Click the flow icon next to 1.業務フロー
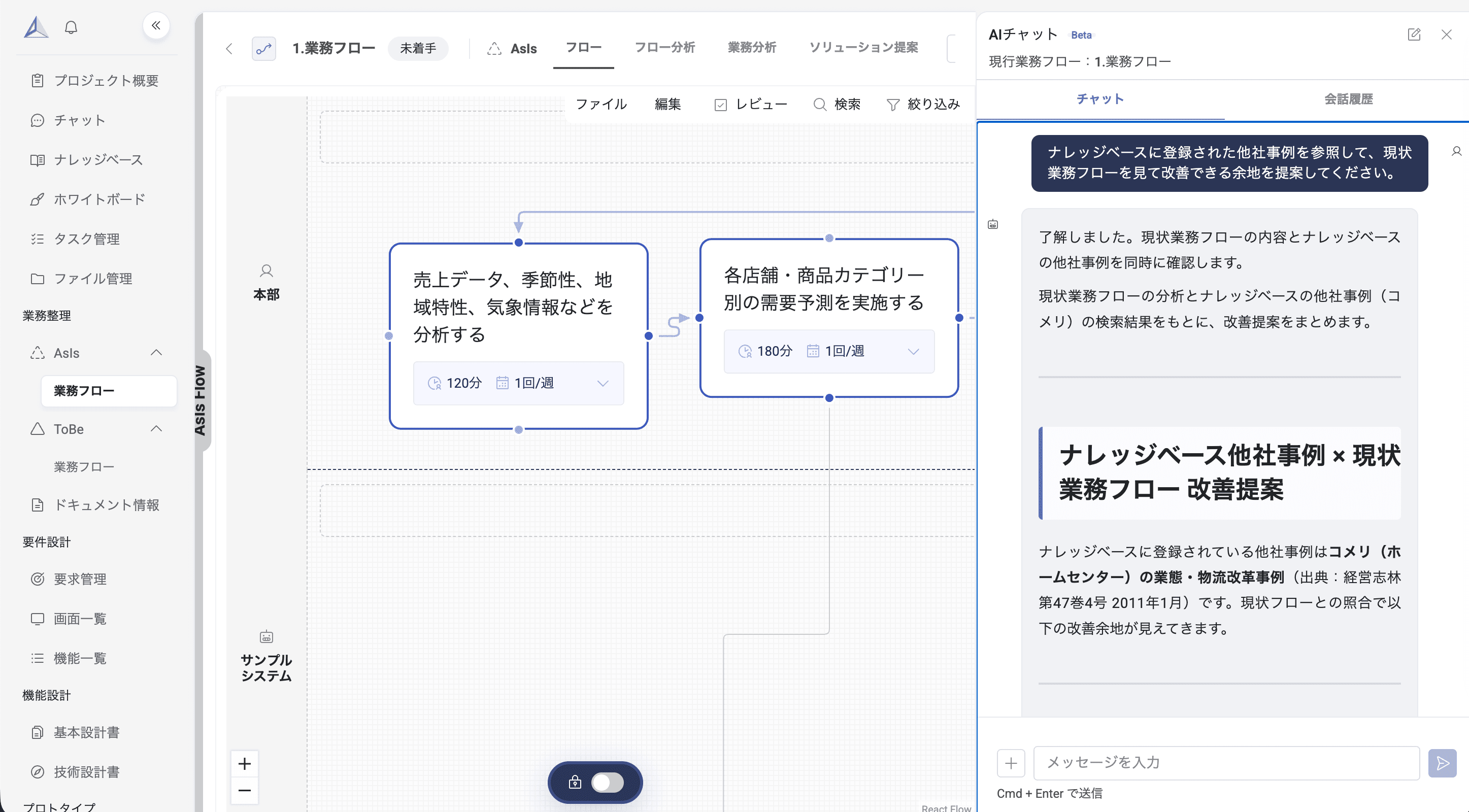 click(263, 49)
